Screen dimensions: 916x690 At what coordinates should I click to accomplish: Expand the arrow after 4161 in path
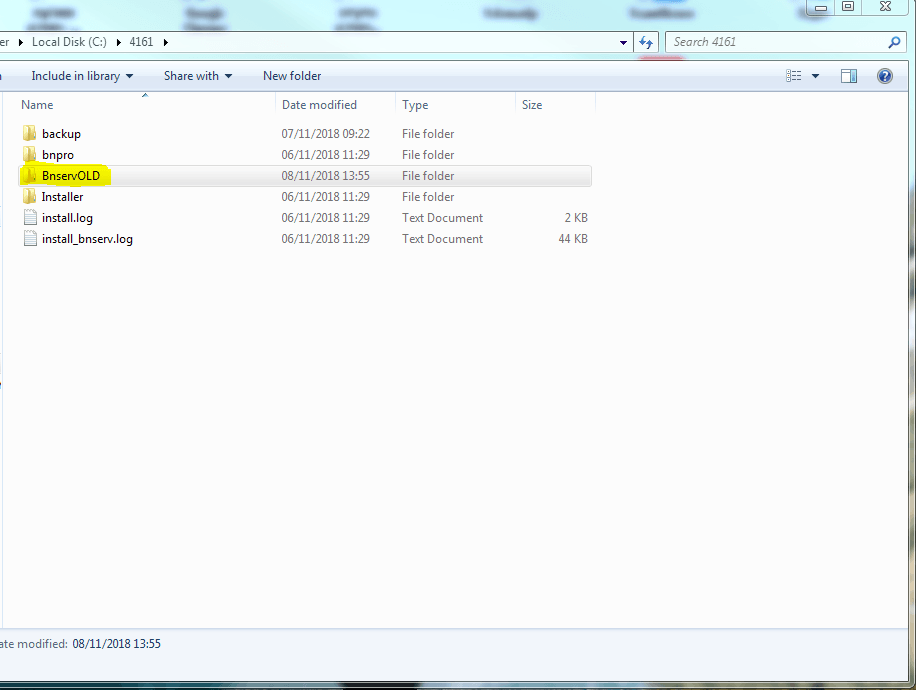(x=165, y=42)
